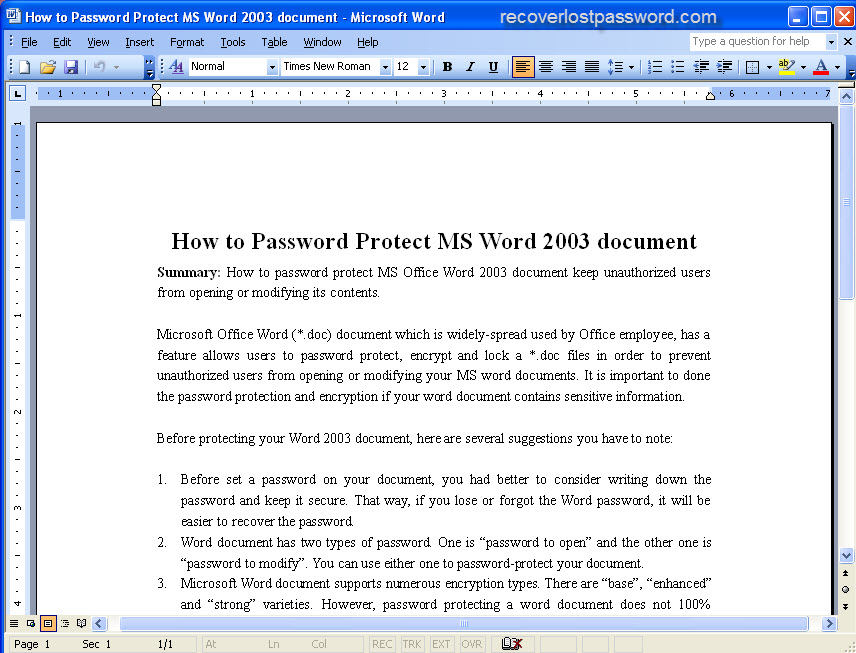Click the vertical scrollbar down arrow
Viewport: 856px width, 653px height.
[846, 555]
